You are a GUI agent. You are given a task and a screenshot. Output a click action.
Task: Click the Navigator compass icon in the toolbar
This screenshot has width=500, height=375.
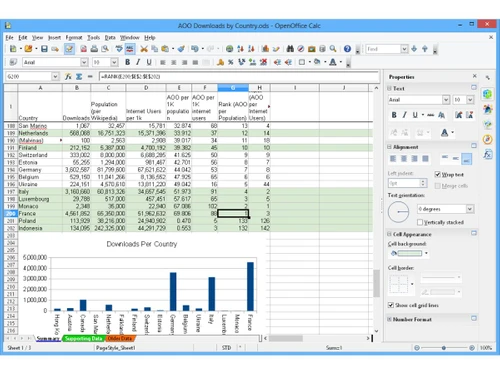301,49
